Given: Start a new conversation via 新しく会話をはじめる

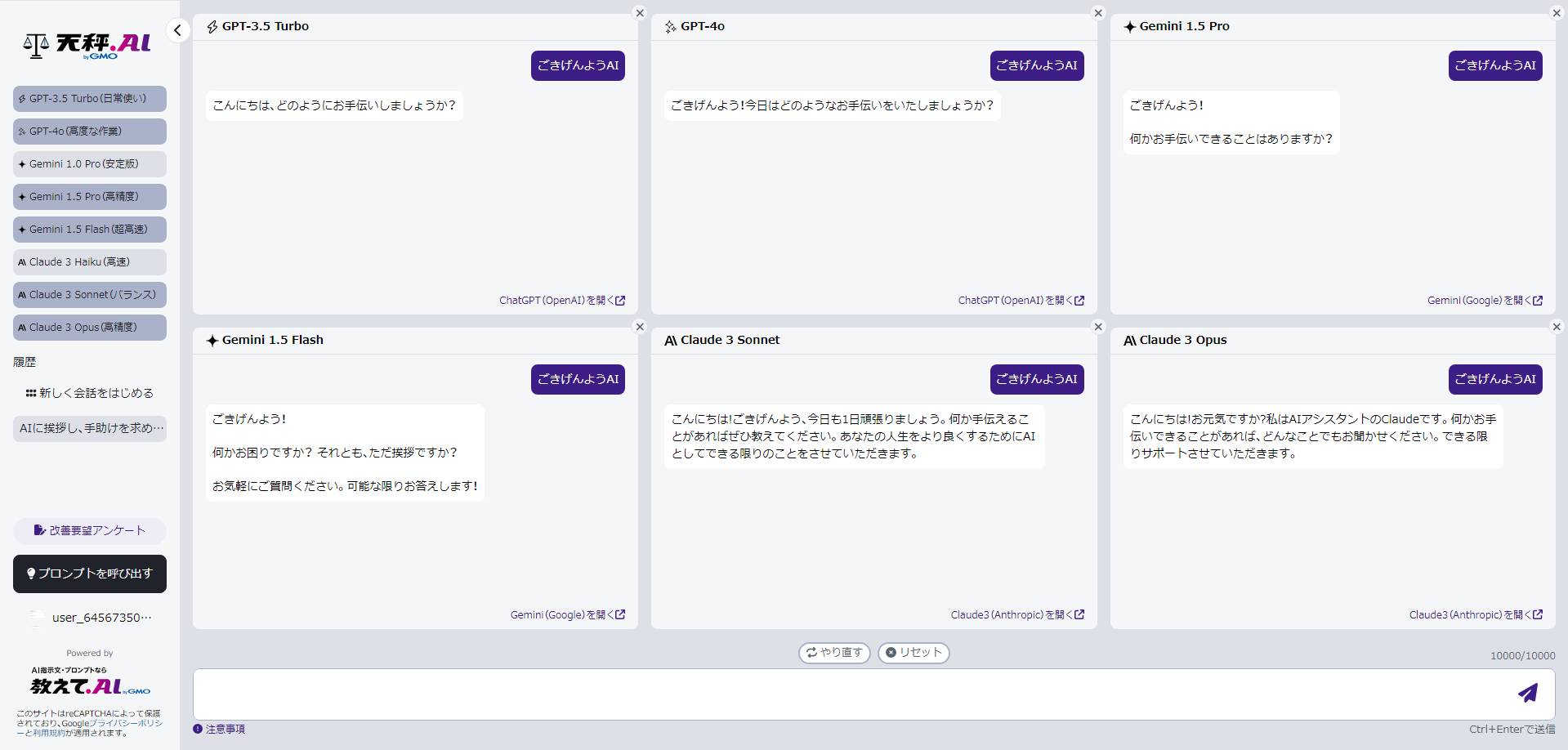Looking at the screenshot, I should [90, 393].
